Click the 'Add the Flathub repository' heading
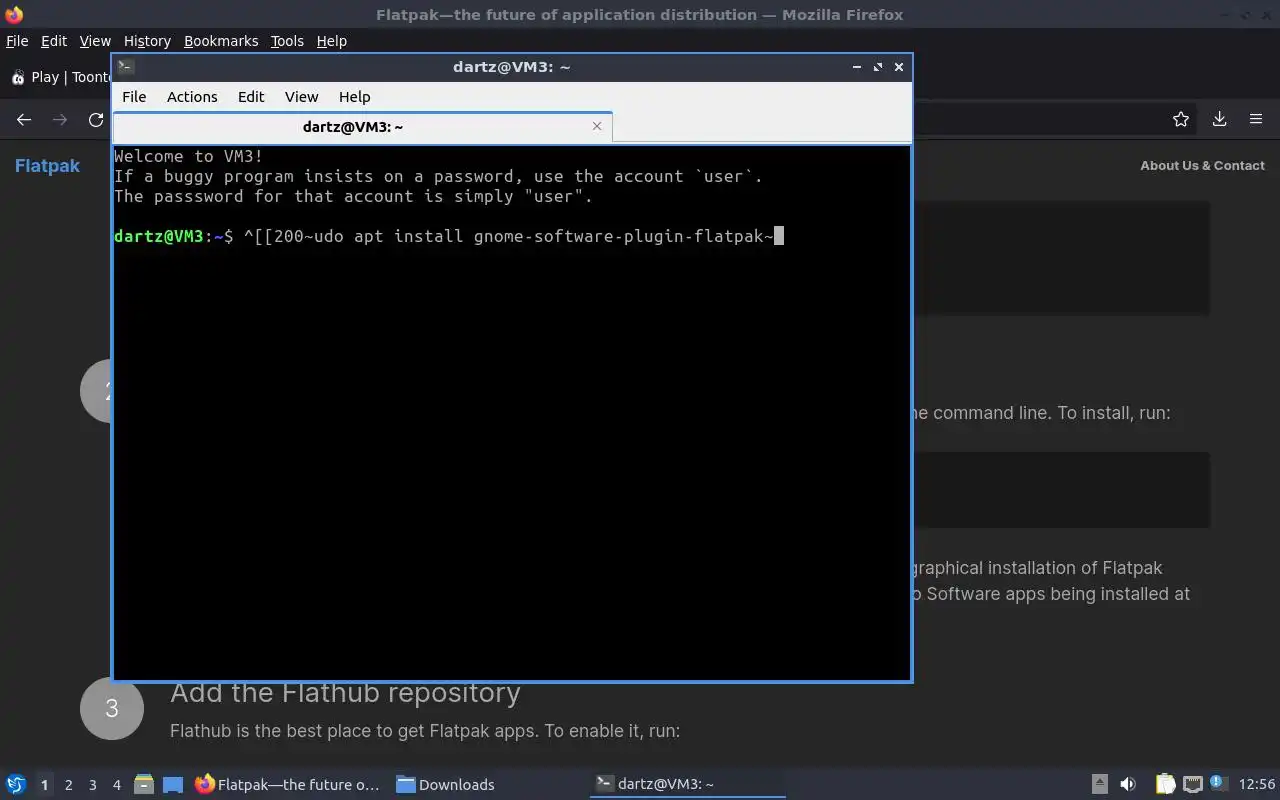Image resolution: width=1280 pixels, height=800 pixels. click(345, 692)
